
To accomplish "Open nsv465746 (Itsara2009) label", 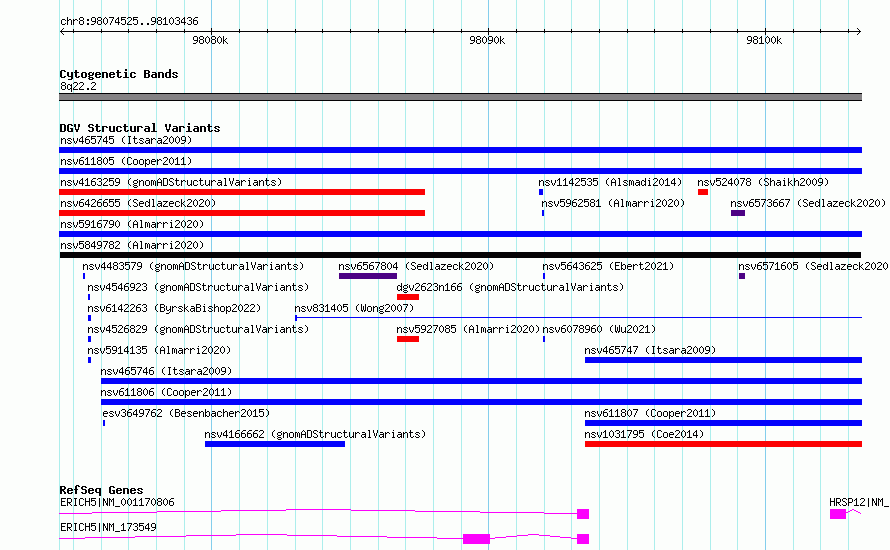I will pyautogui.click(x=166, y=371).
